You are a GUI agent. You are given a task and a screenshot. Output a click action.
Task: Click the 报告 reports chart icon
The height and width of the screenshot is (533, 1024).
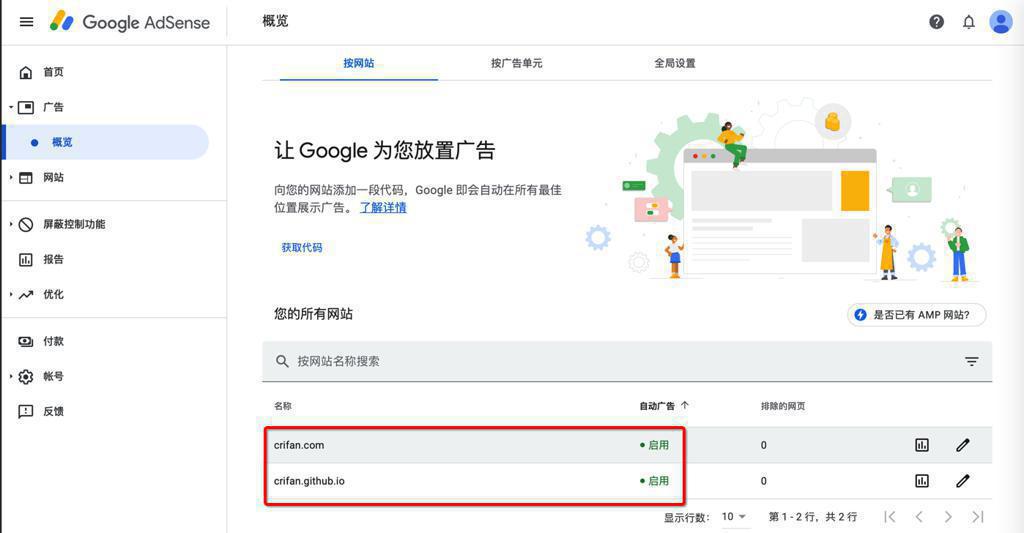[x=25, y=260]
